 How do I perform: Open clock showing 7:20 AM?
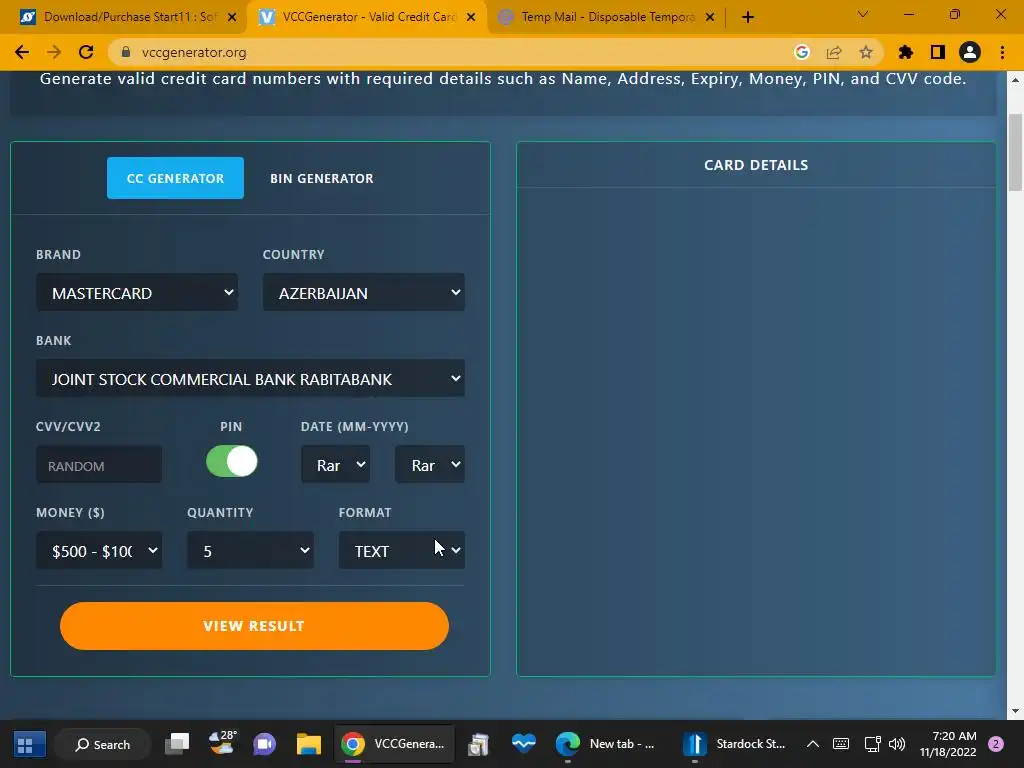coord(948,744)
